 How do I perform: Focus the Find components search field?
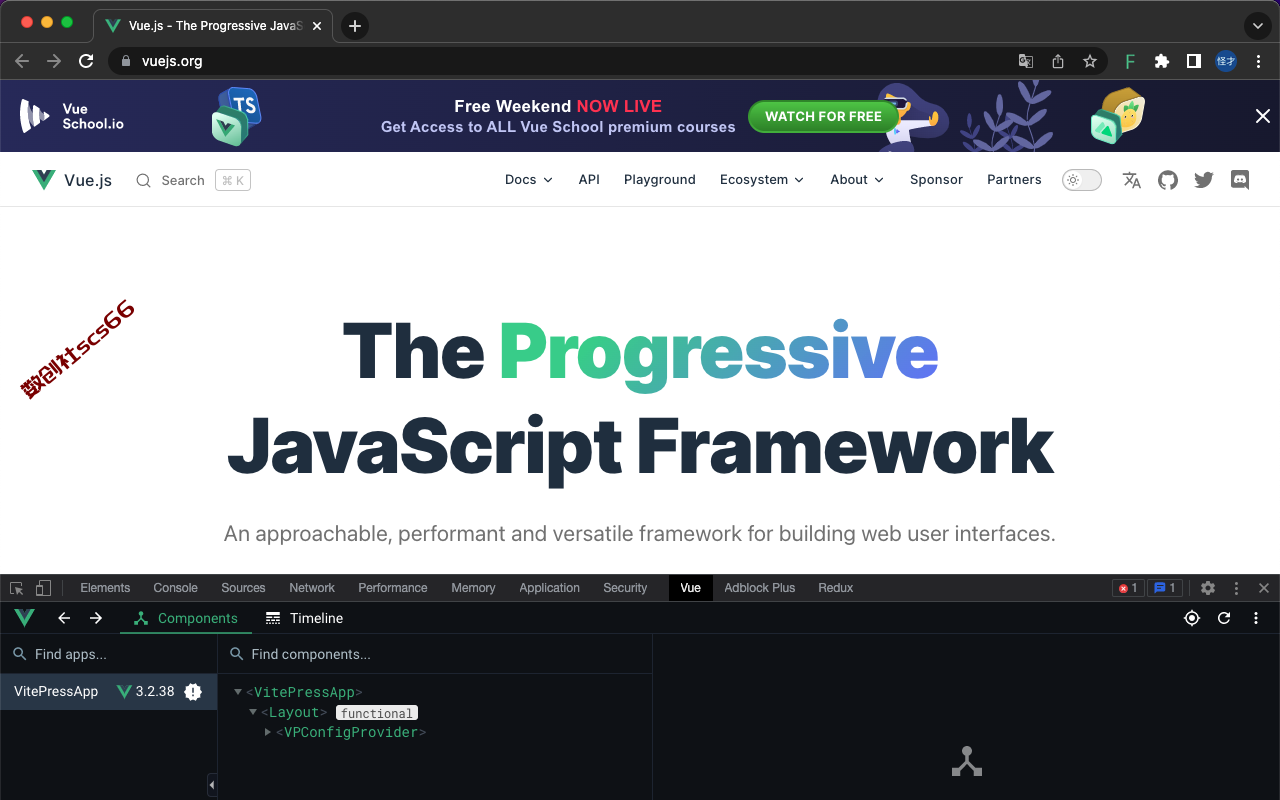click(435, 654)
